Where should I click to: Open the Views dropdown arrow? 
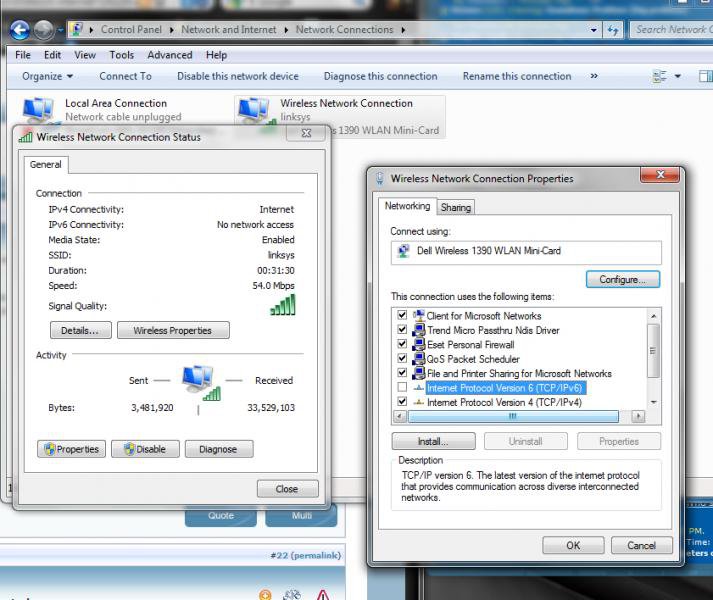[x=678, y=76]
